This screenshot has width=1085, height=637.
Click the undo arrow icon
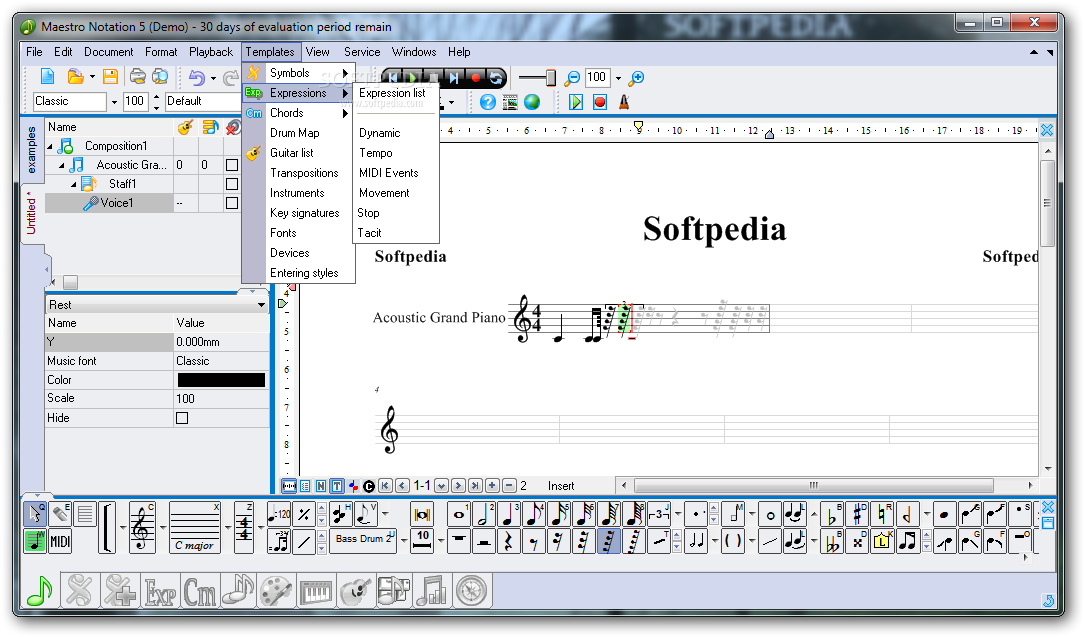click(x=197, y=77)
